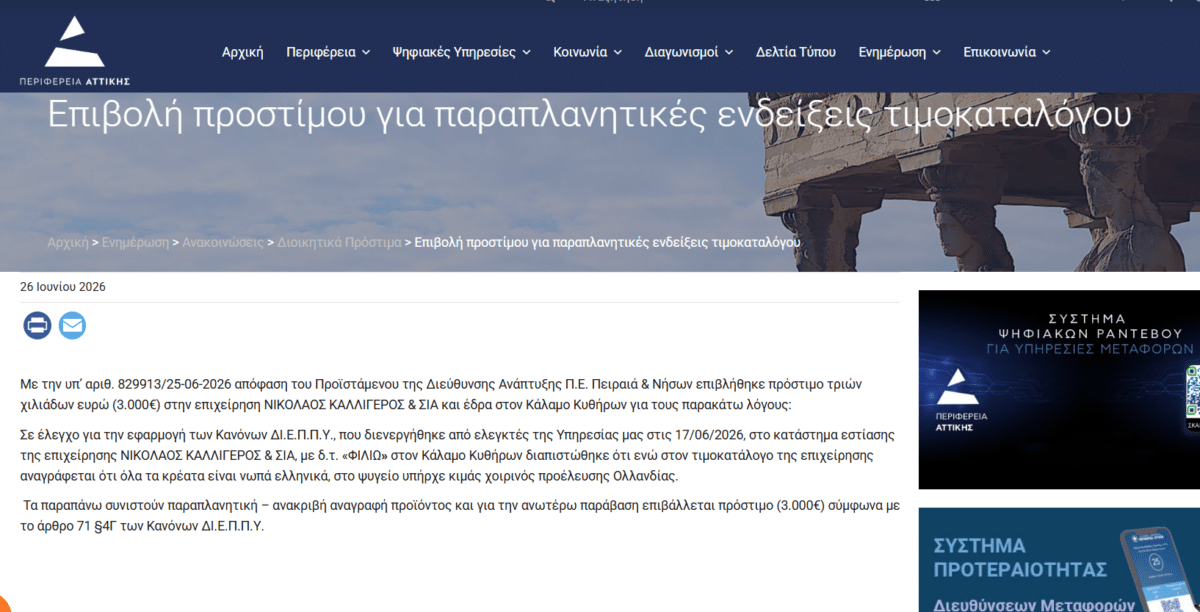Print the announcement with the printer icon
This screenshot has height=612, width=1200.
coord(37,326)
